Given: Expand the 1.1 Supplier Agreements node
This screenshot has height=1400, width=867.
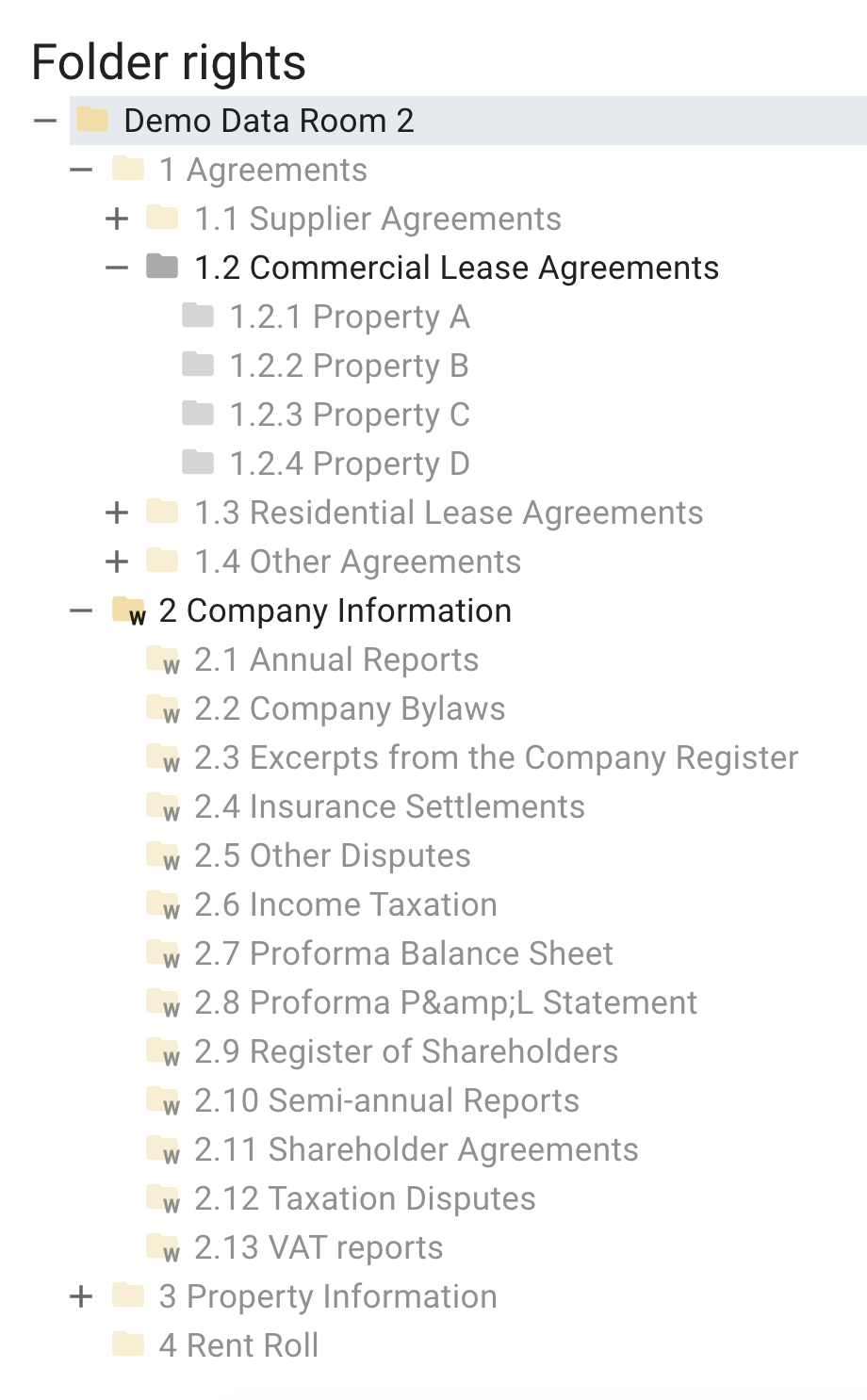Looking at the screenshot, I should coord(117,218).
